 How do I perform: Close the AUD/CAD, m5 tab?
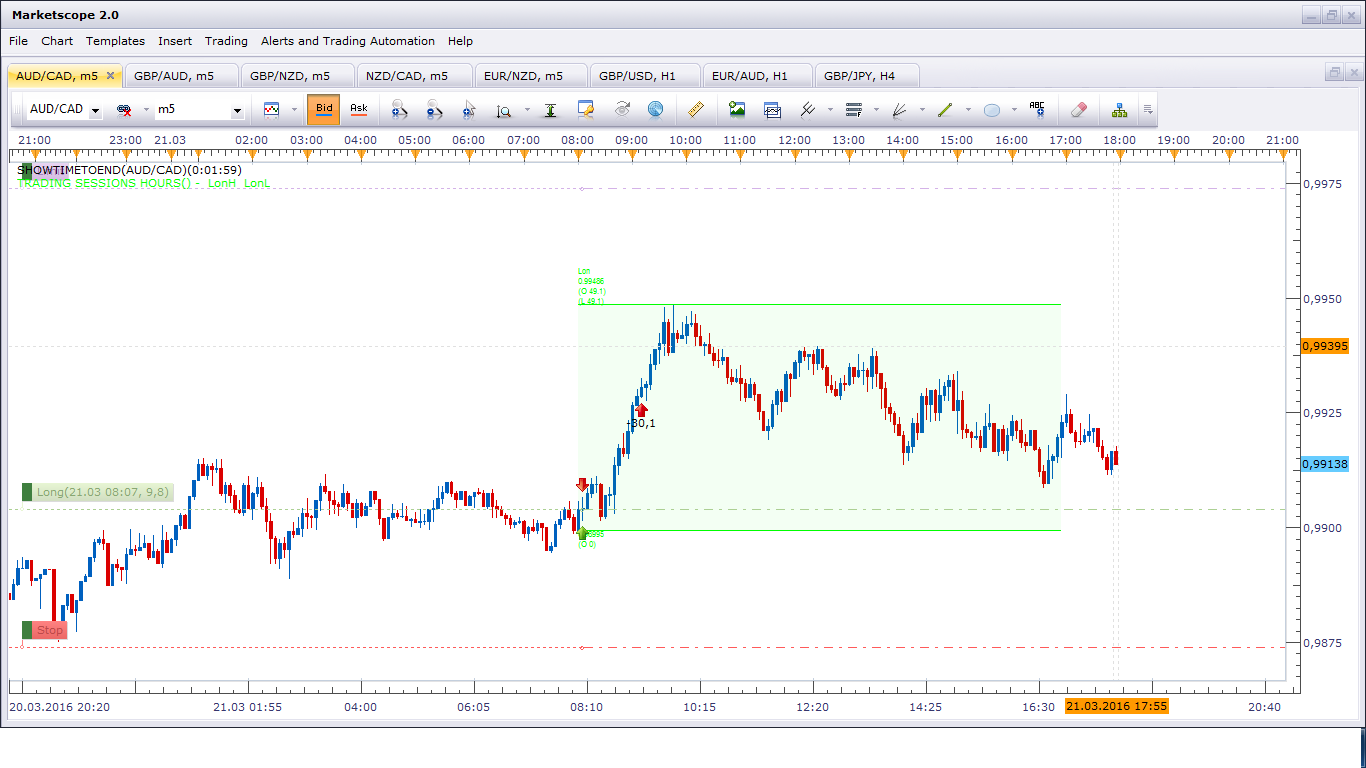[110, 76]
